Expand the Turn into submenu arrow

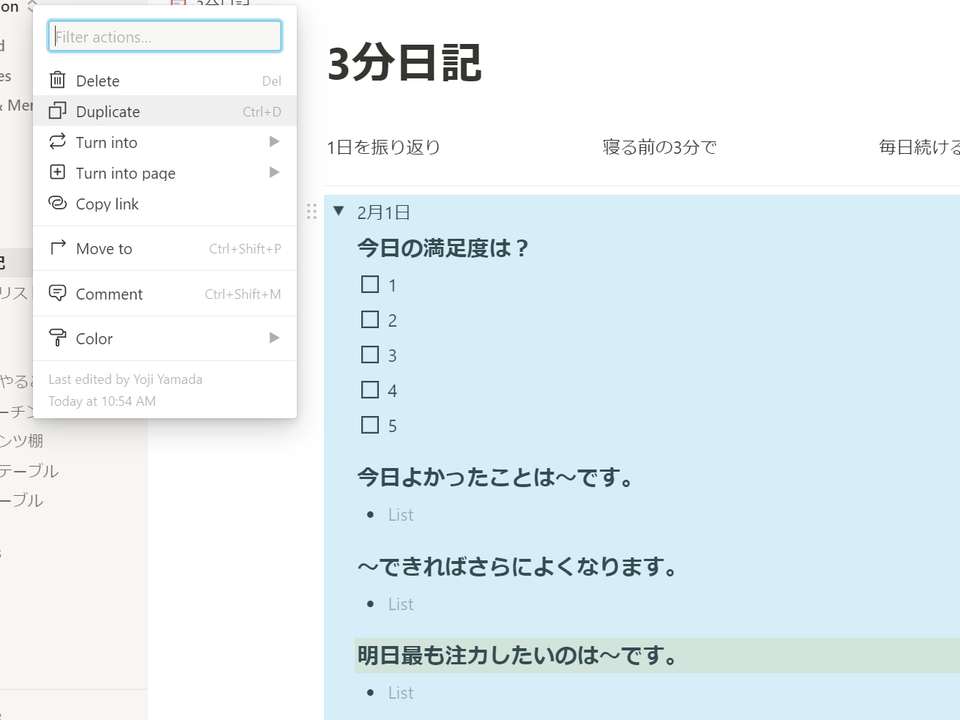(274, 141)
